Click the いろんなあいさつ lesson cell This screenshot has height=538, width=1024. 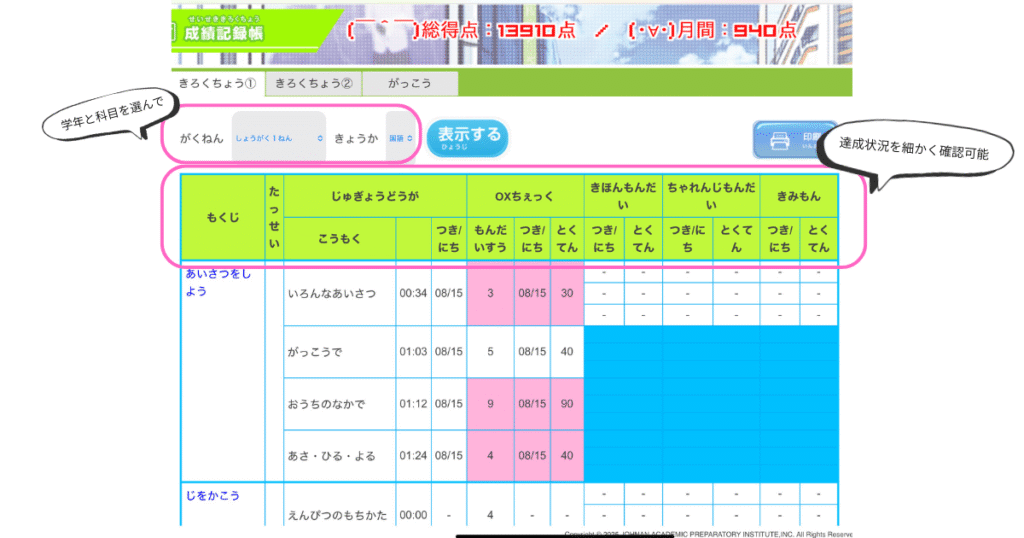339,293
